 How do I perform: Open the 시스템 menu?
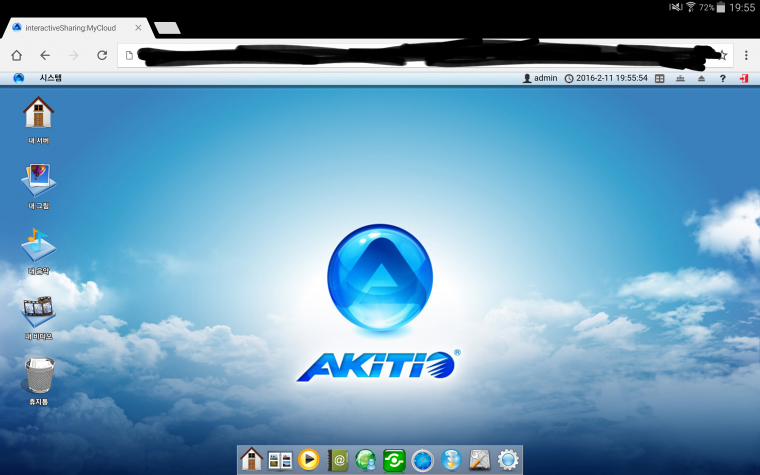(x=50, y=78)
